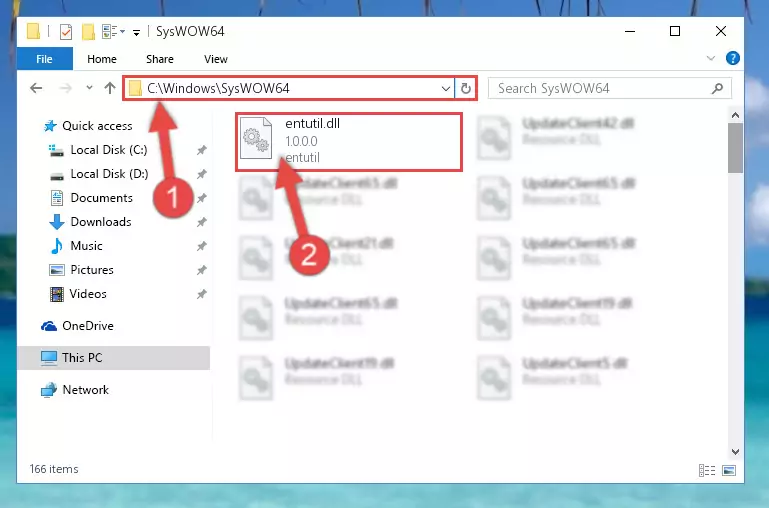Close the SysWOW64 window
The height and width of the screenshot is (508, 769).
point(720,31)
